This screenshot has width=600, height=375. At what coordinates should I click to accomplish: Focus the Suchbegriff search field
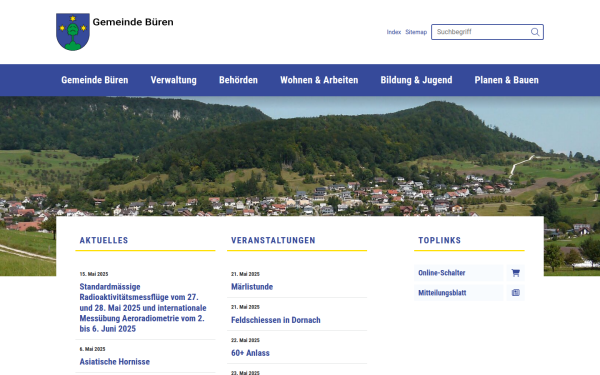pos(487,32)
